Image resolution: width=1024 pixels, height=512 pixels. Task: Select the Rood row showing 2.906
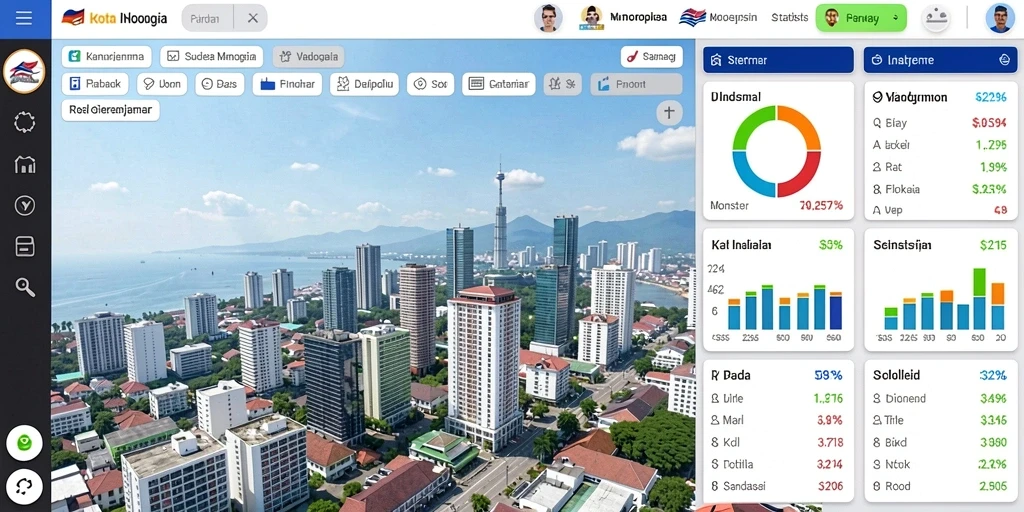(940, 486)
